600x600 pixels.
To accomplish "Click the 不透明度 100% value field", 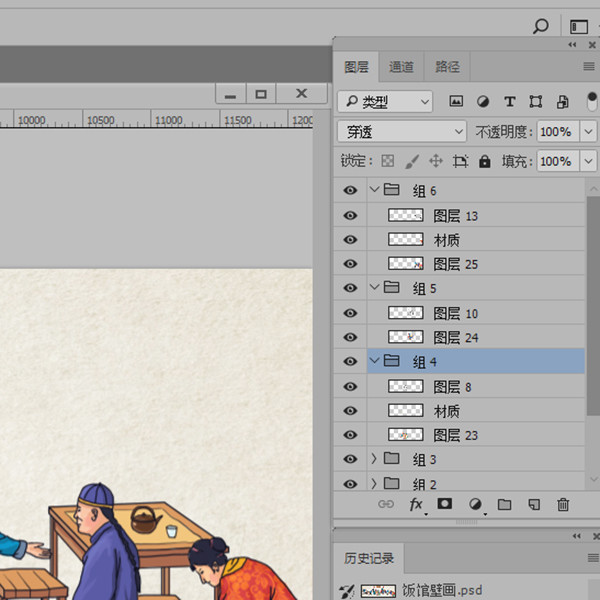I will [558, 132].
